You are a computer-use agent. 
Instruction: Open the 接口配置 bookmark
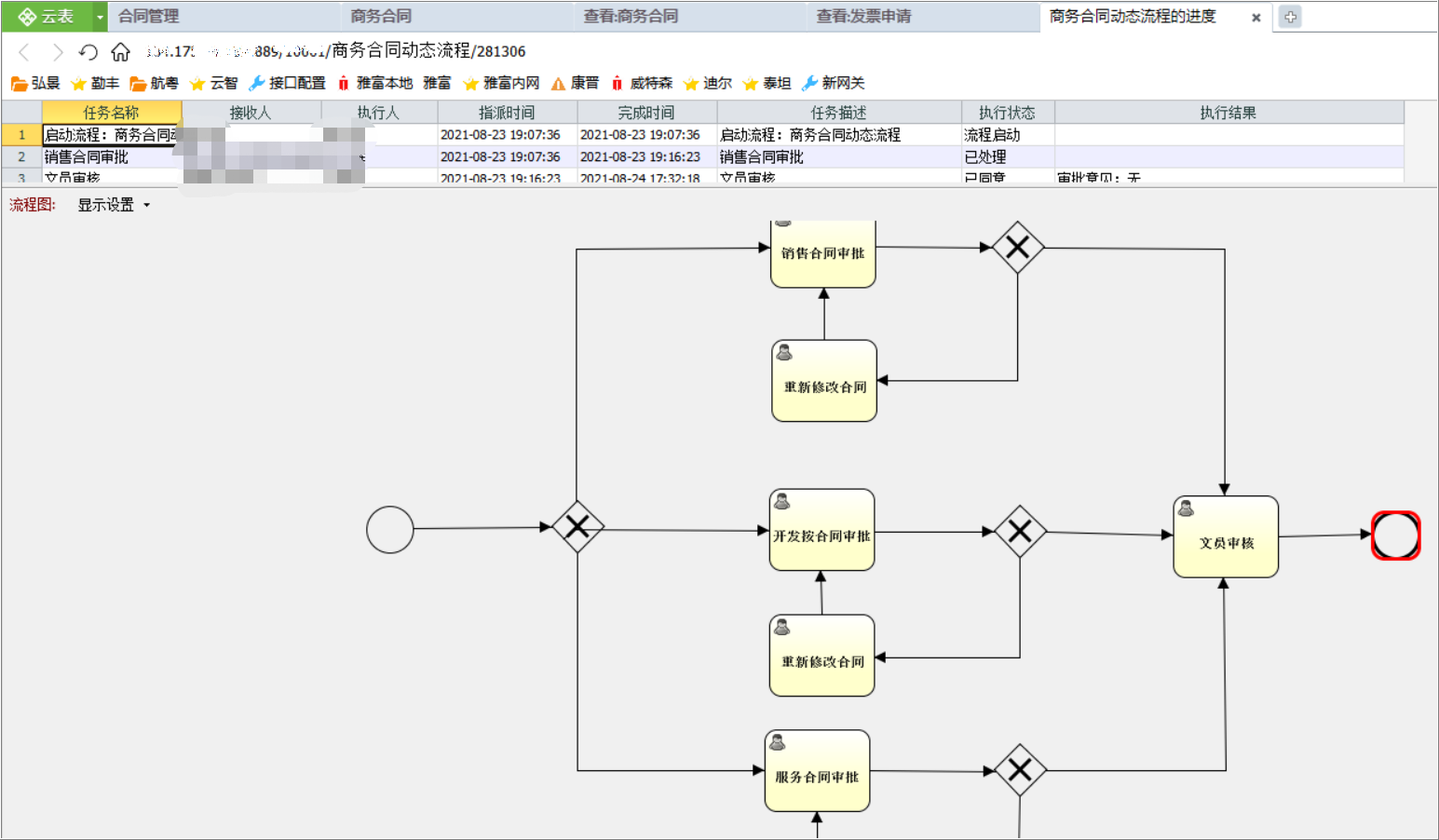287,83
